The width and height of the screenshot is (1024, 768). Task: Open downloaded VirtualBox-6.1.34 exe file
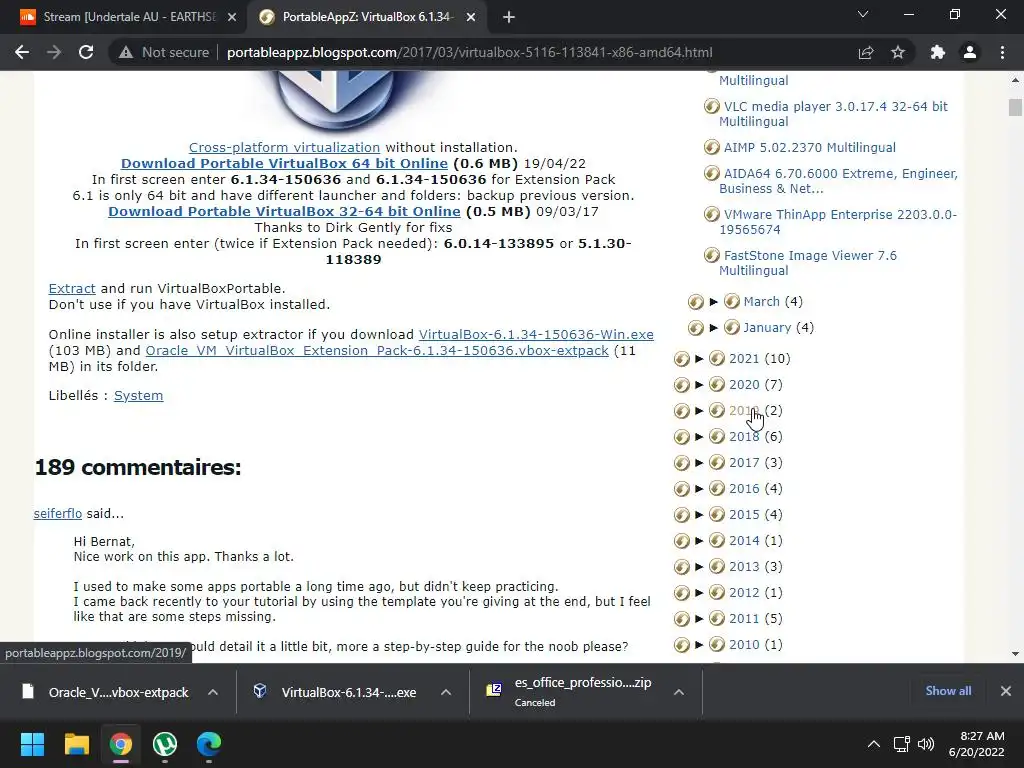[x=337, y=692]
